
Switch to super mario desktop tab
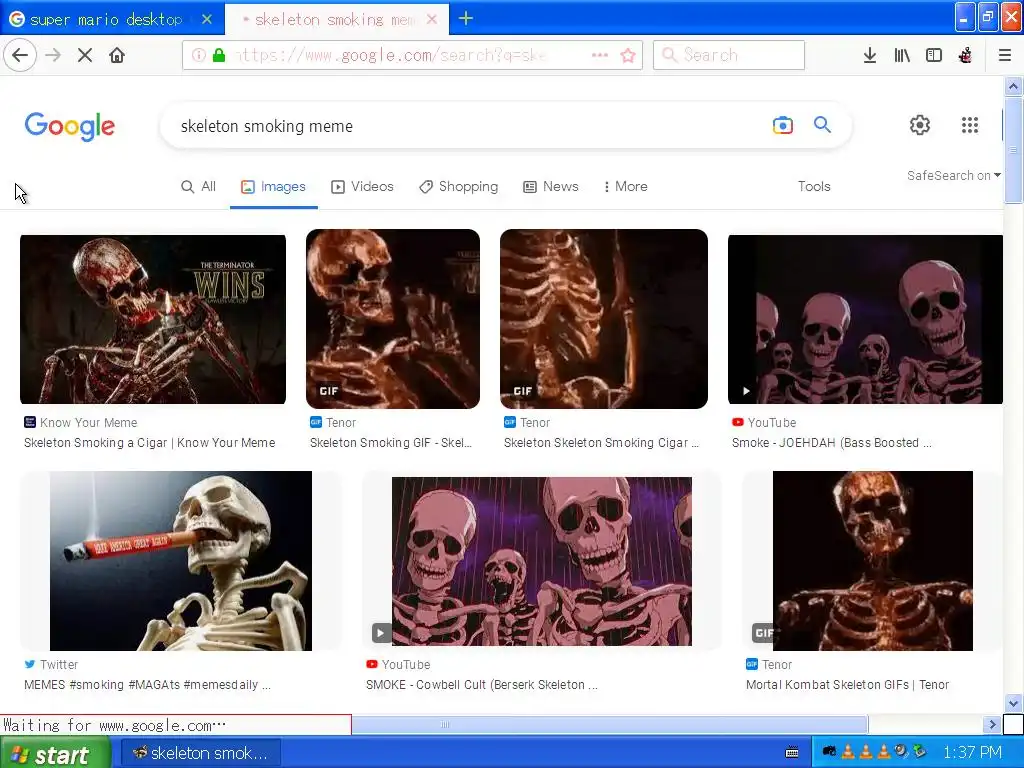pyautogui.click(x=104, y=20)
